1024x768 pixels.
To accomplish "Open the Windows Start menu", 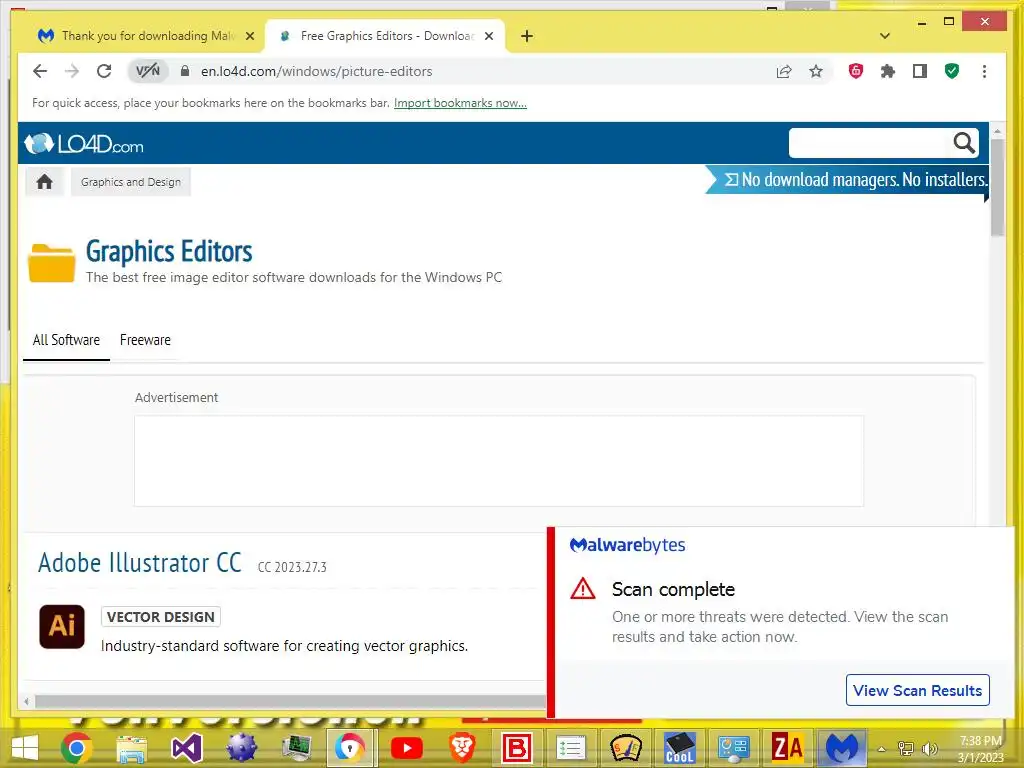I will pyautogui.click(x=24, y=748).
